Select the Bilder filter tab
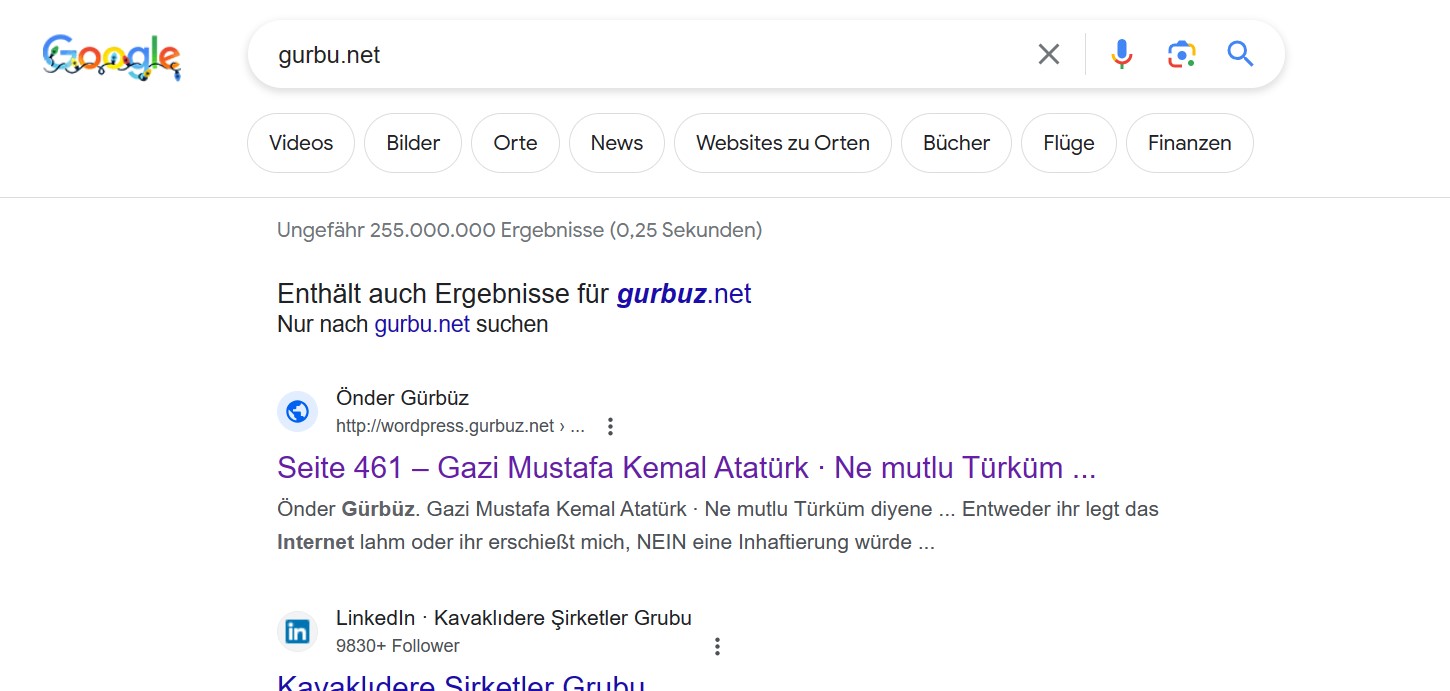The height and width of the screenshot is (691, 1450). tap(413, 143)
